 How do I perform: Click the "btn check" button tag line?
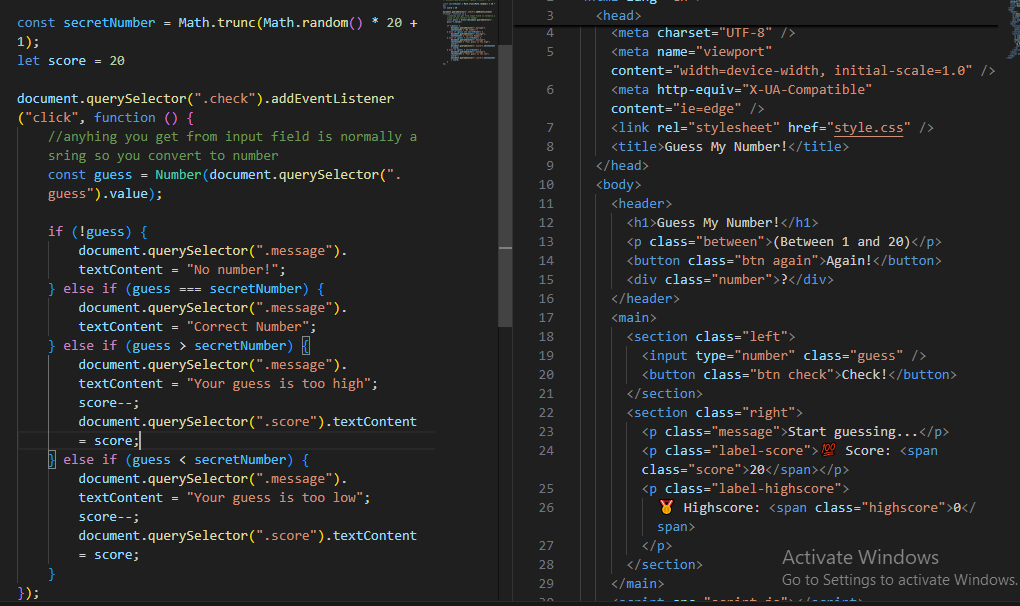pos(799,375)
